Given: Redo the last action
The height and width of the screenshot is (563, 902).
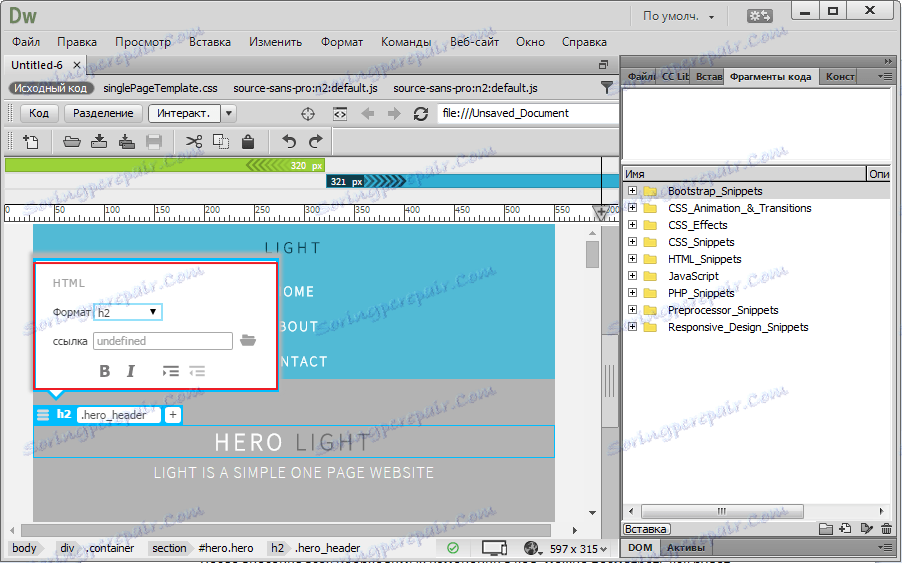Looking at the screenshot, I should [316, 141].
